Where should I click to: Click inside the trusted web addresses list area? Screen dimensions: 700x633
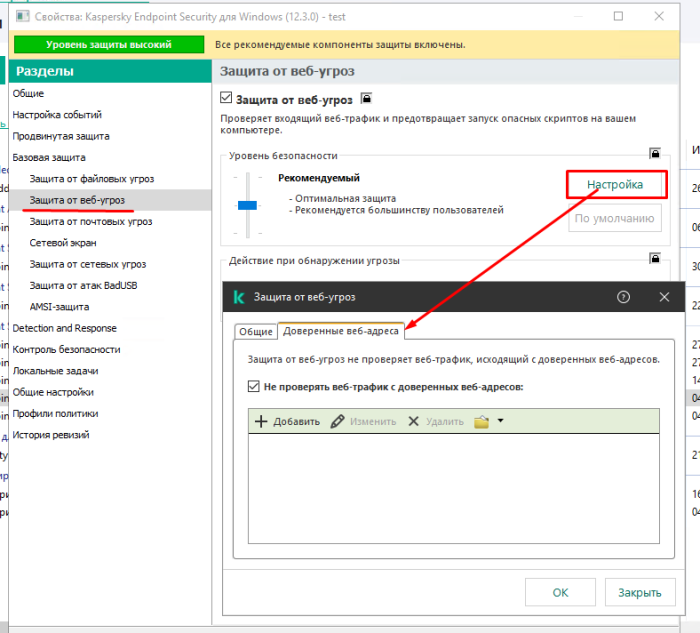pyautogui.click(x=454, y=488)
